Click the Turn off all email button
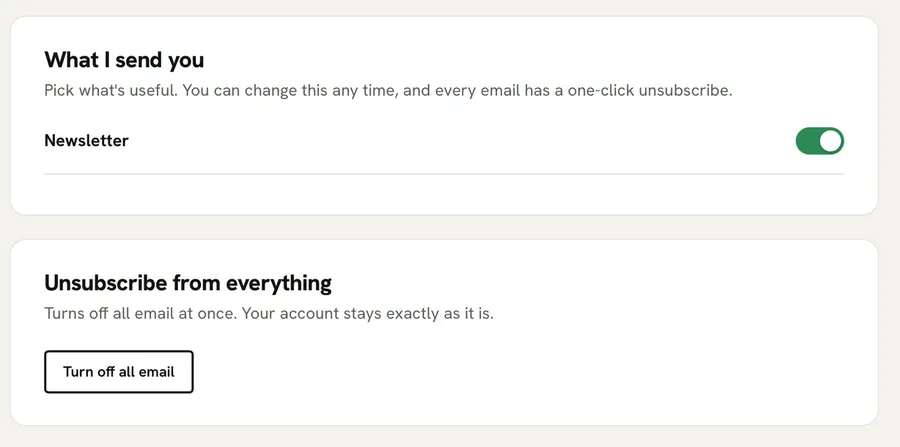 [x=119, y=372]
